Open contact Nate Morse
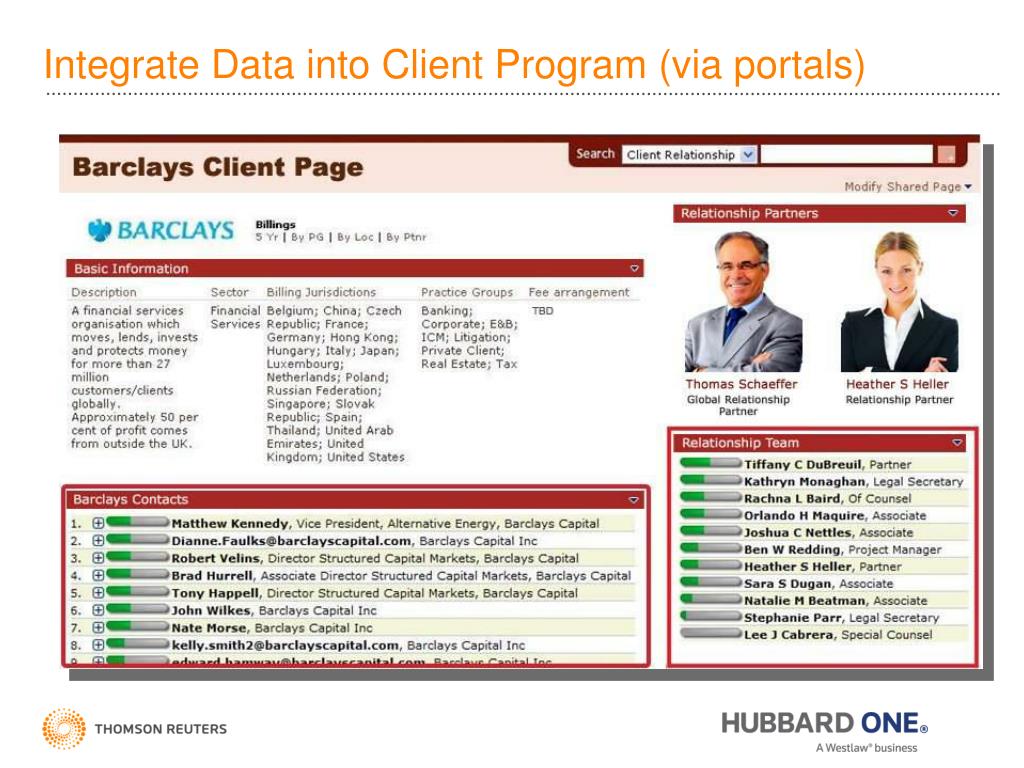 click(x=209, y=628)
